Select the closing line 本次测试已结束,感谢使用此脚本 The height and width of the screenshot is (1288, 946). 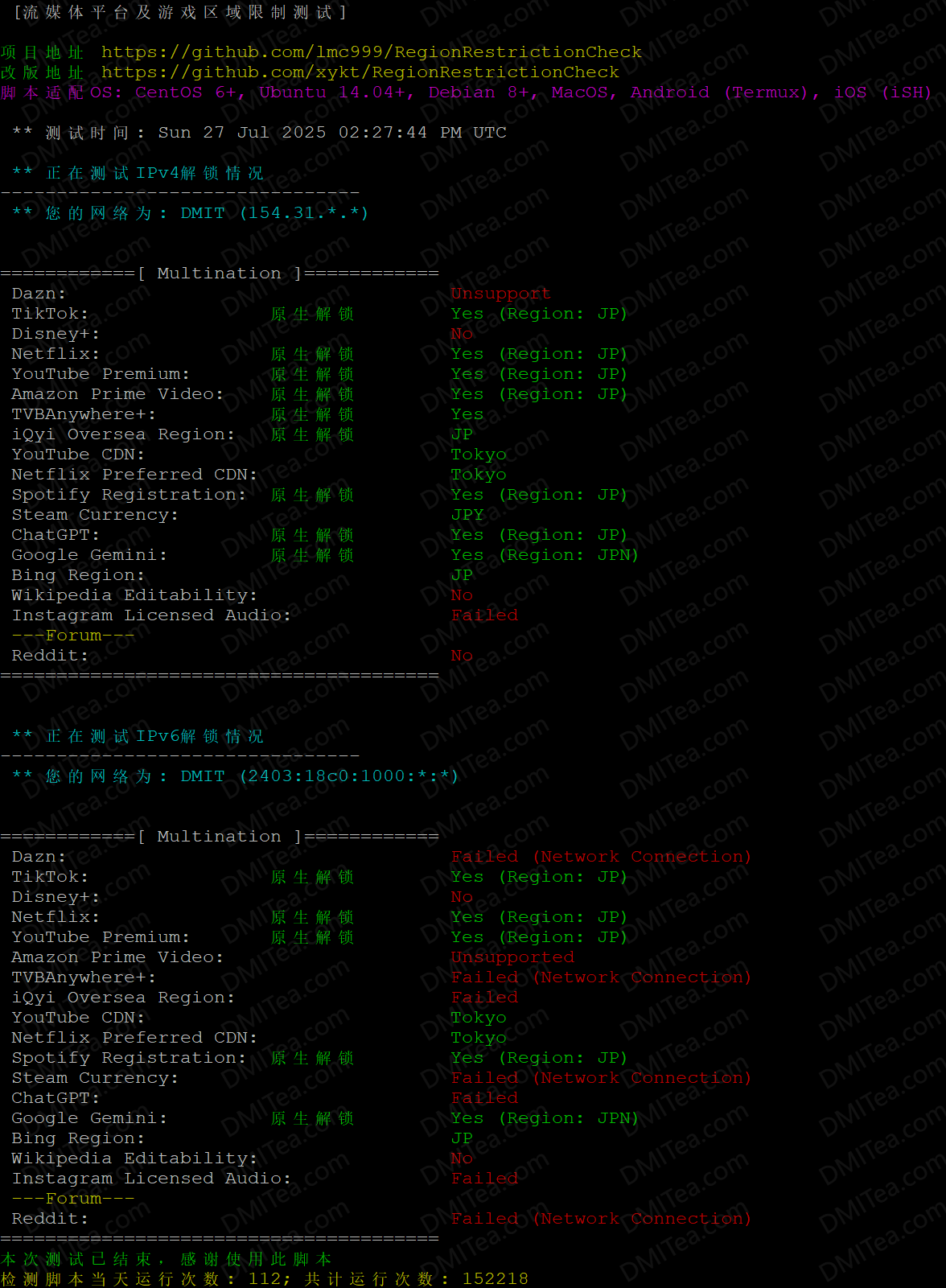(167, 1259)
